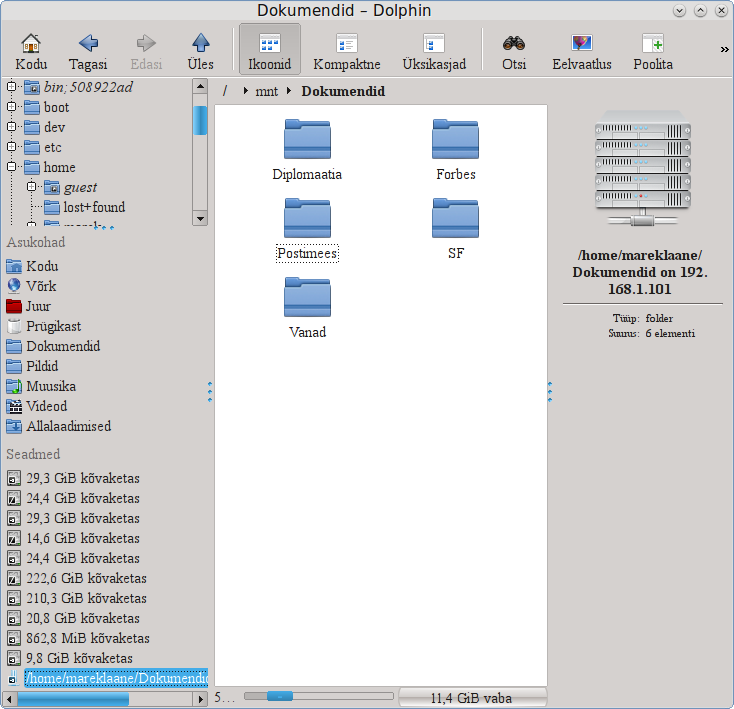Click sidebar horizontal scrollbar right arrow
This screenshot has width=734, height=709.
click(x=200, y=699)
